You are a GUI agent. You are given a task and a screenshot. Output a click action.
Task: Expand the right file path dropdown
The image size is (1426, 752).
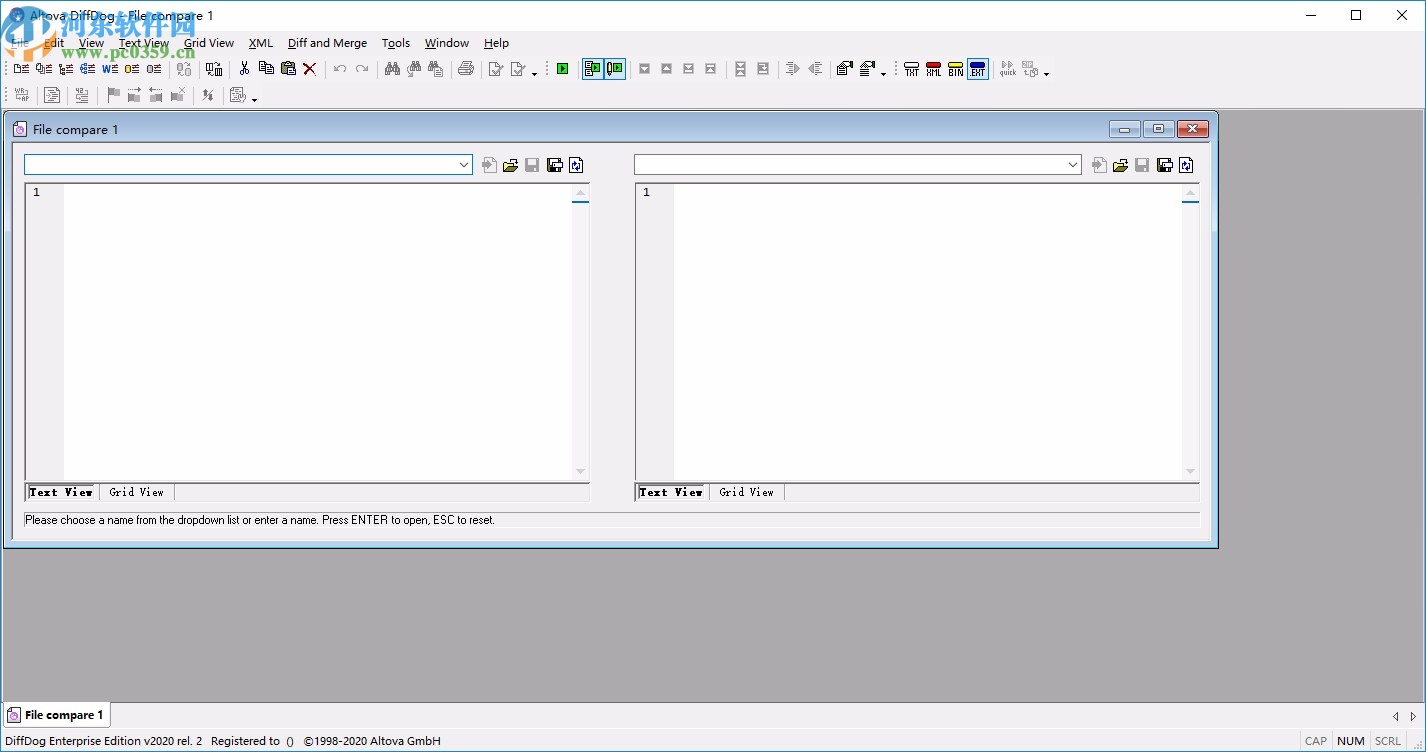point(1073,165)
